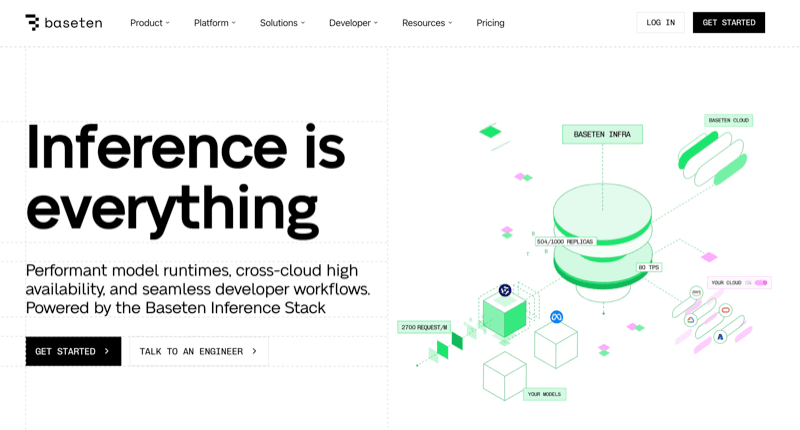Click the Google Cloud icon in illustration
The width and height of the screenshot is (800, 430).
690,320
